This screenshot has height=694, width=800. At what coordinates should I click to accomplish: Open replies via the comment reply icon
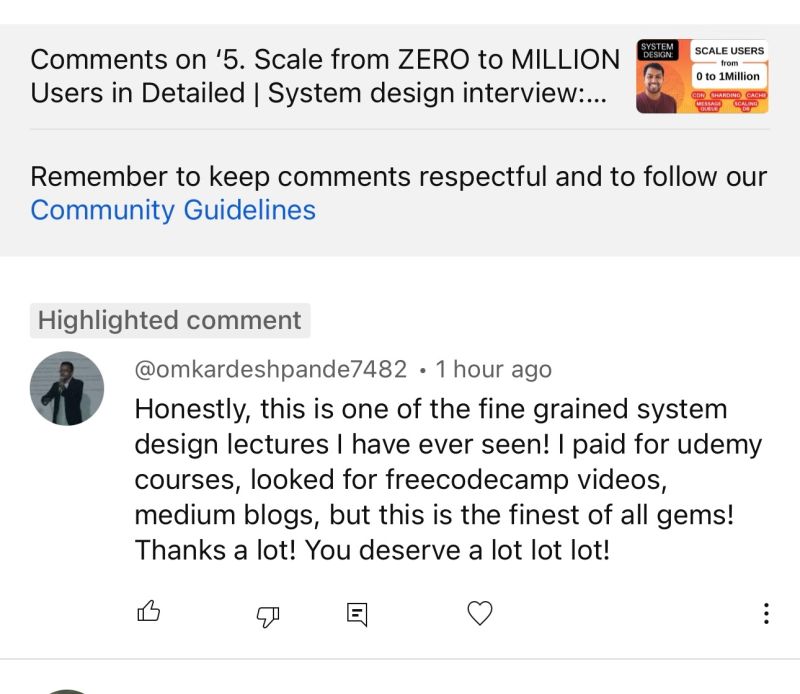tap(357, 614)
